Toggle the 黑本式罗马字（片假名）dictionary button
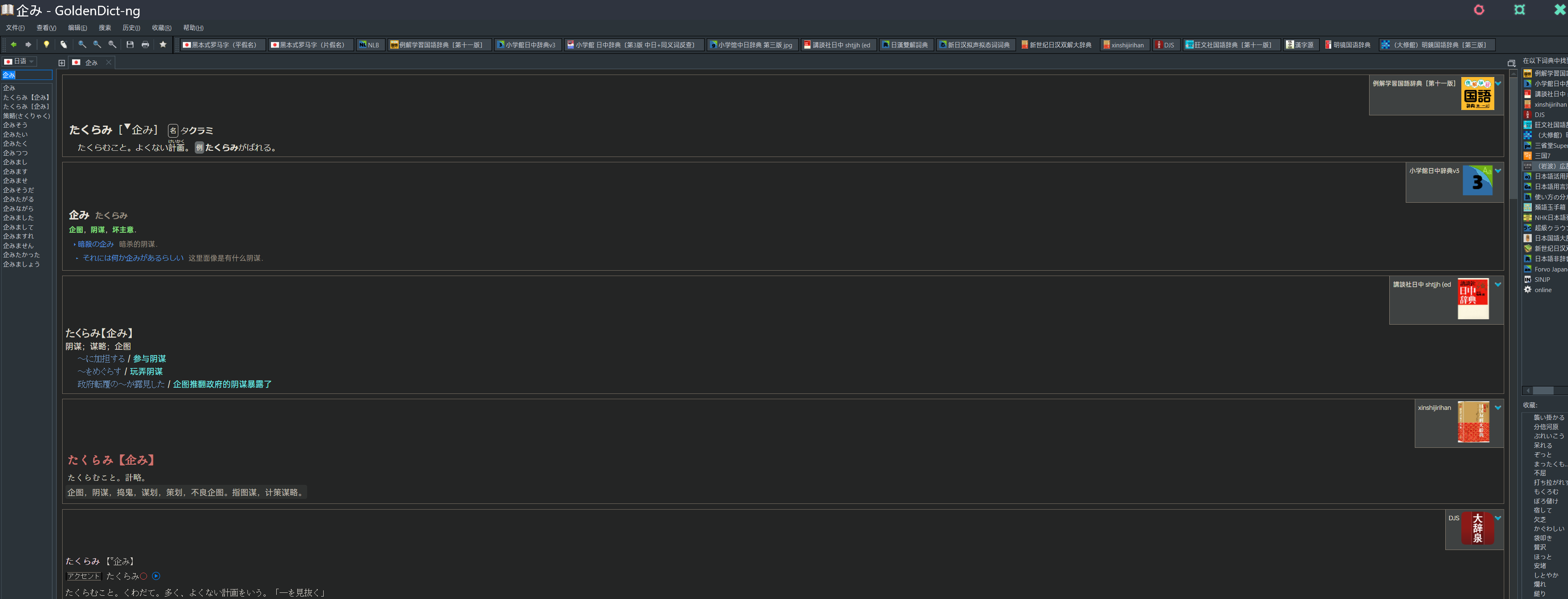The width and height of the screenshot is (1568, 599). [x=310, y=44]
